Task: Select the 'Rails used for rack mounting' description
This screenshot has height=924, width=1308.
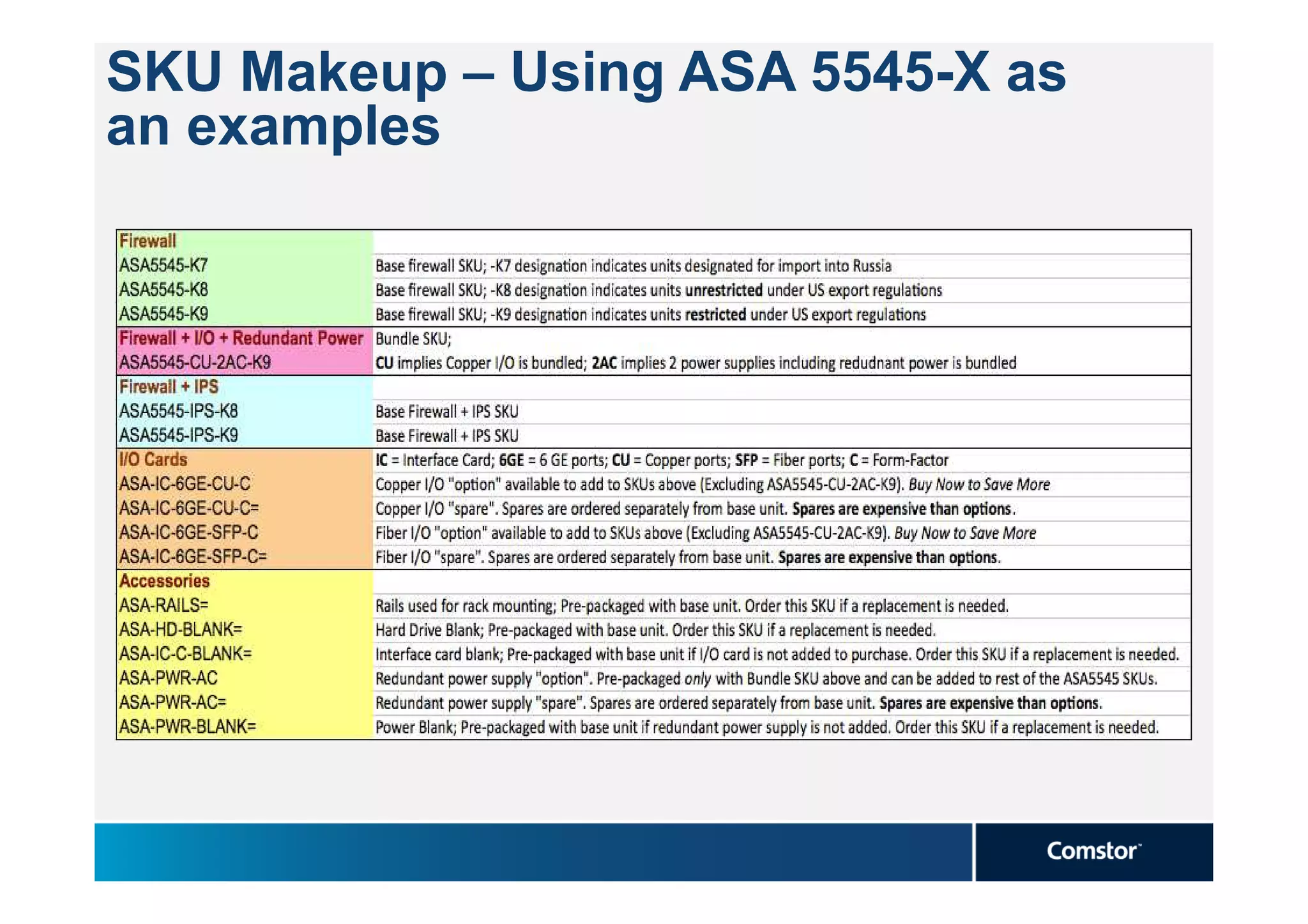Action: [692, 605]
